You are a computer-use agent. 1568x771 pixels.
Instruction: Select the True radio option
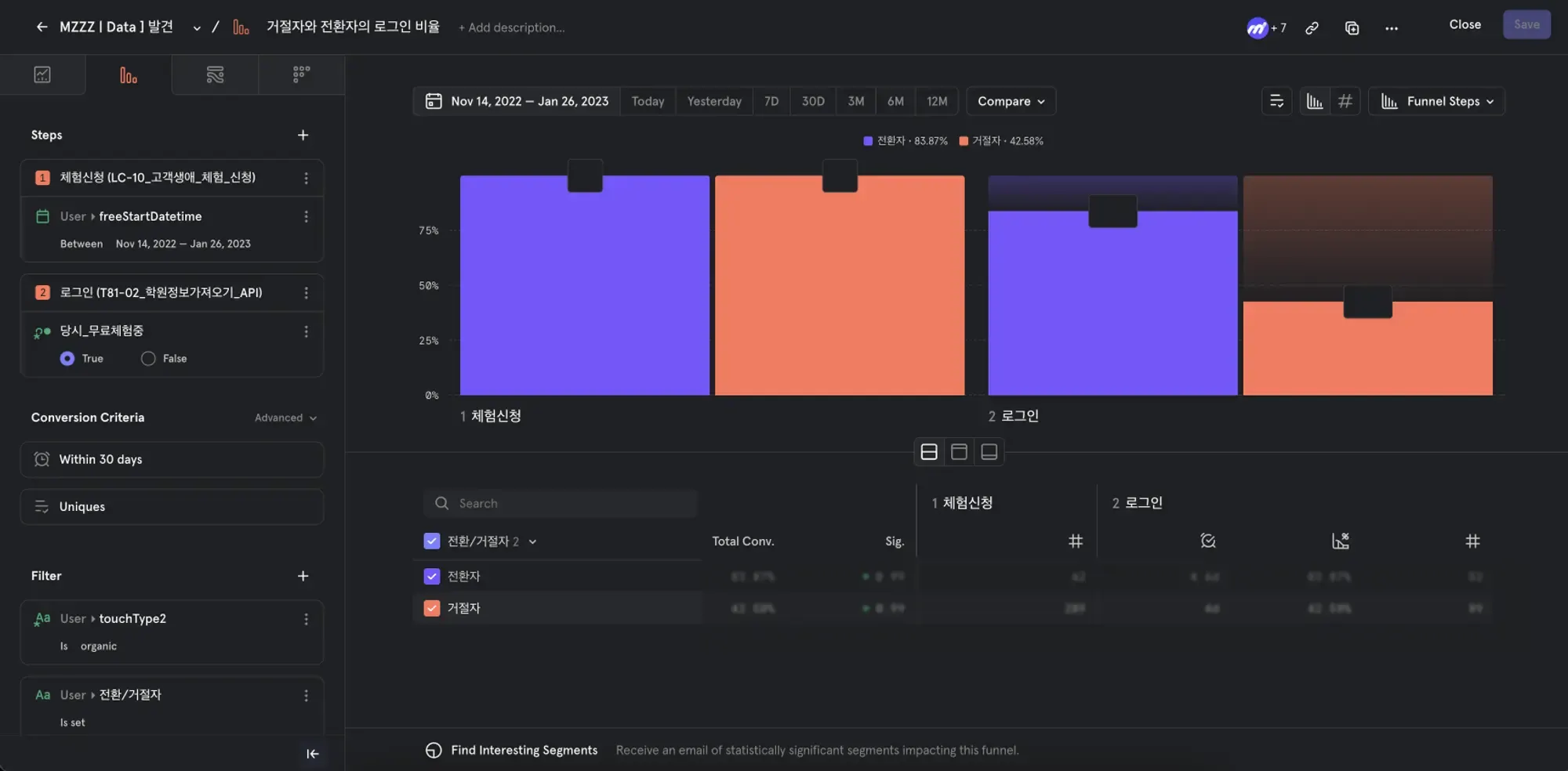(67, 359)
